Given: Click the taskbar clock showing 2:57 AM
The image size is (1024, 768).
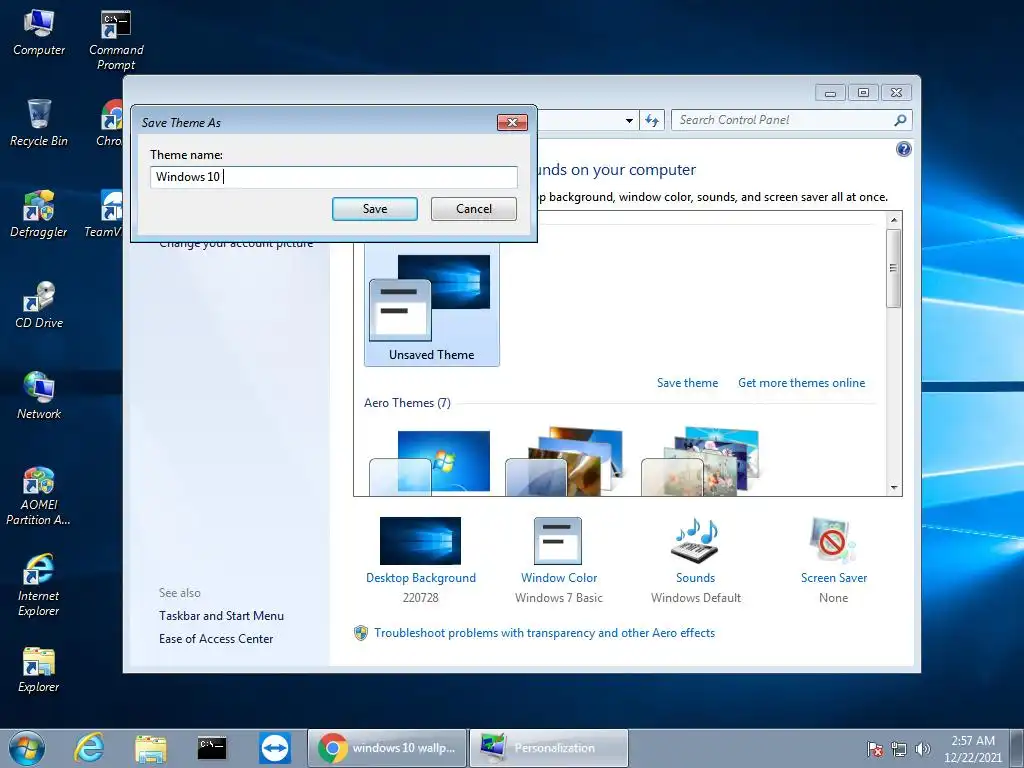Looking at the screenshot, I should tap(972, 748).
